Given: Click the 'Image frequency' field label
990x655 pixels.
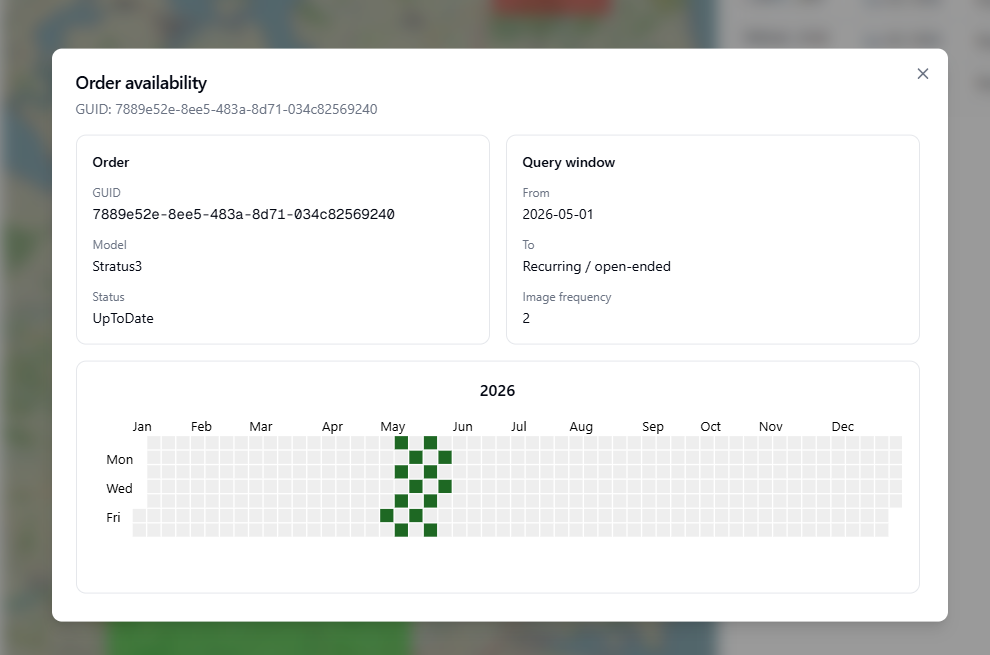Looking at the screenshot, I should pos(566,297).
